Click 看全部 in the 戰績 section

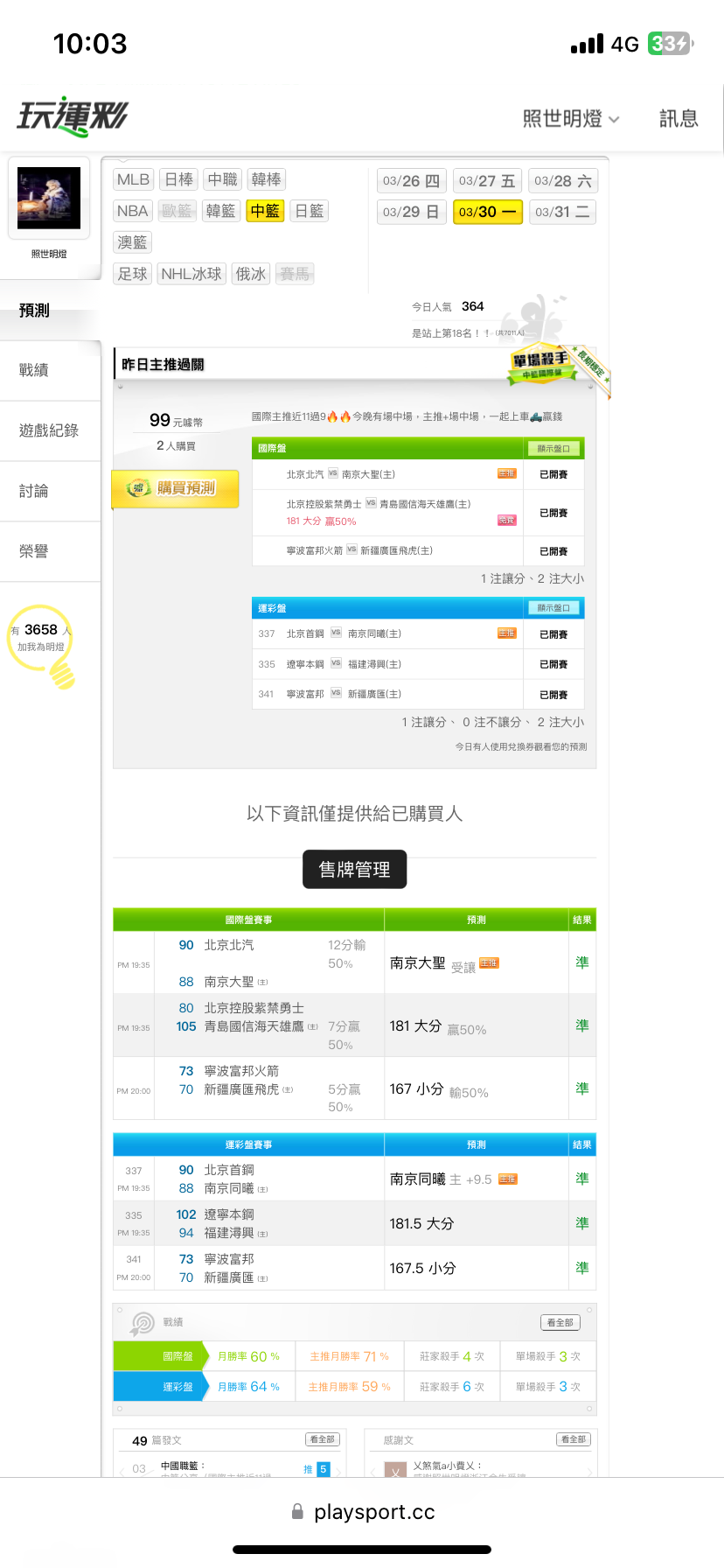[560, 1322]
